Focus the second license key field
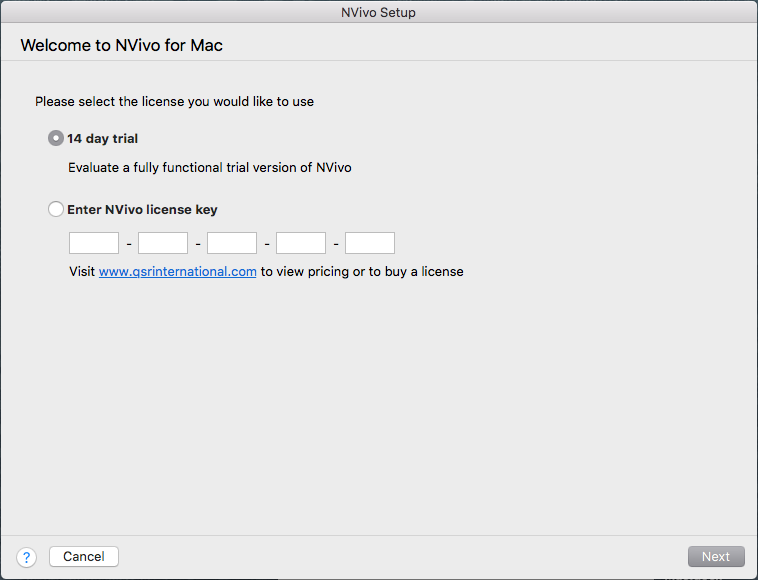The height and width of the screenshot is (580, 758). (163, 243)
